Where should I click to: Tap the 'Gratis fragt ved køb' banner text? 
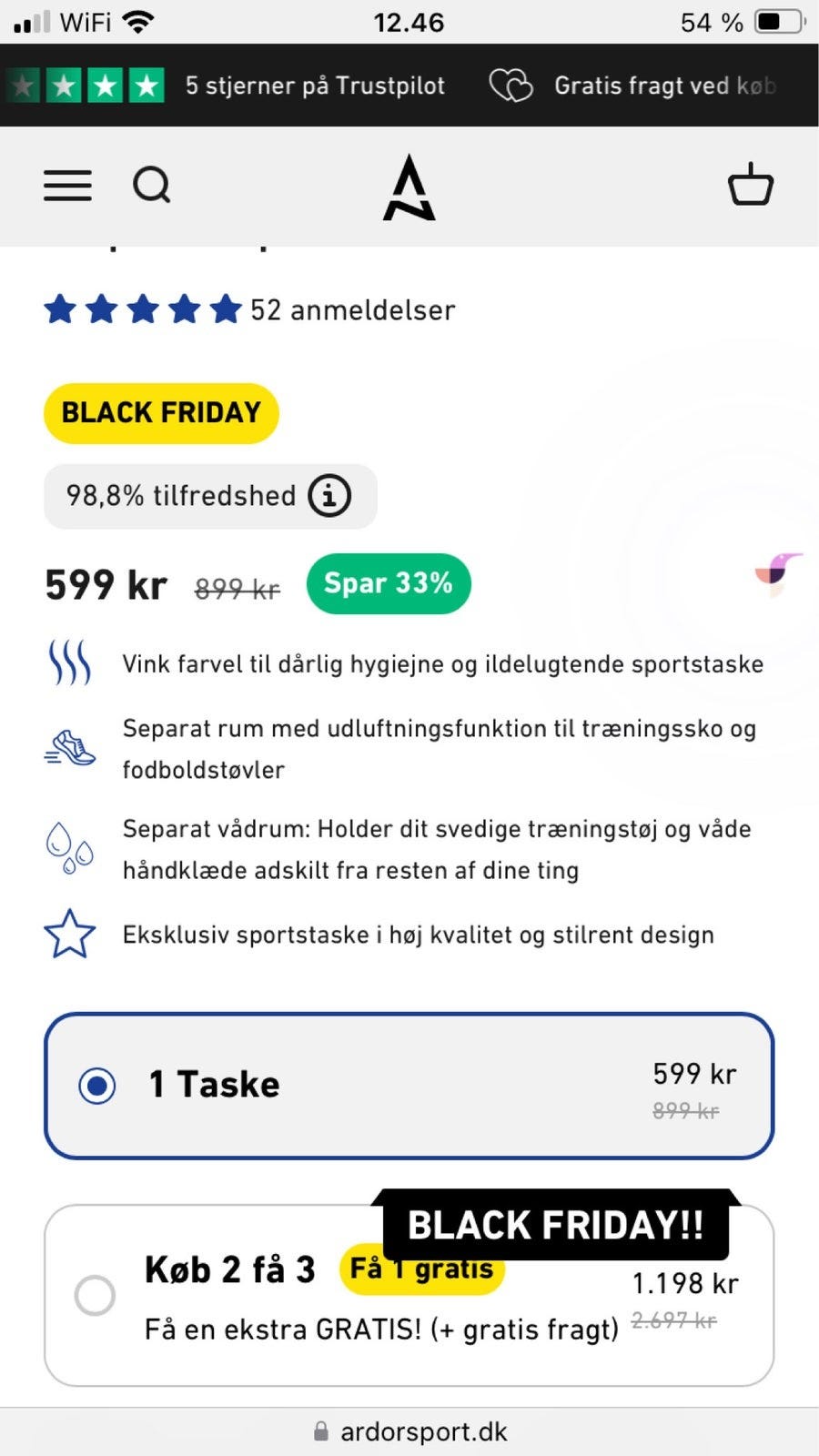664,86
